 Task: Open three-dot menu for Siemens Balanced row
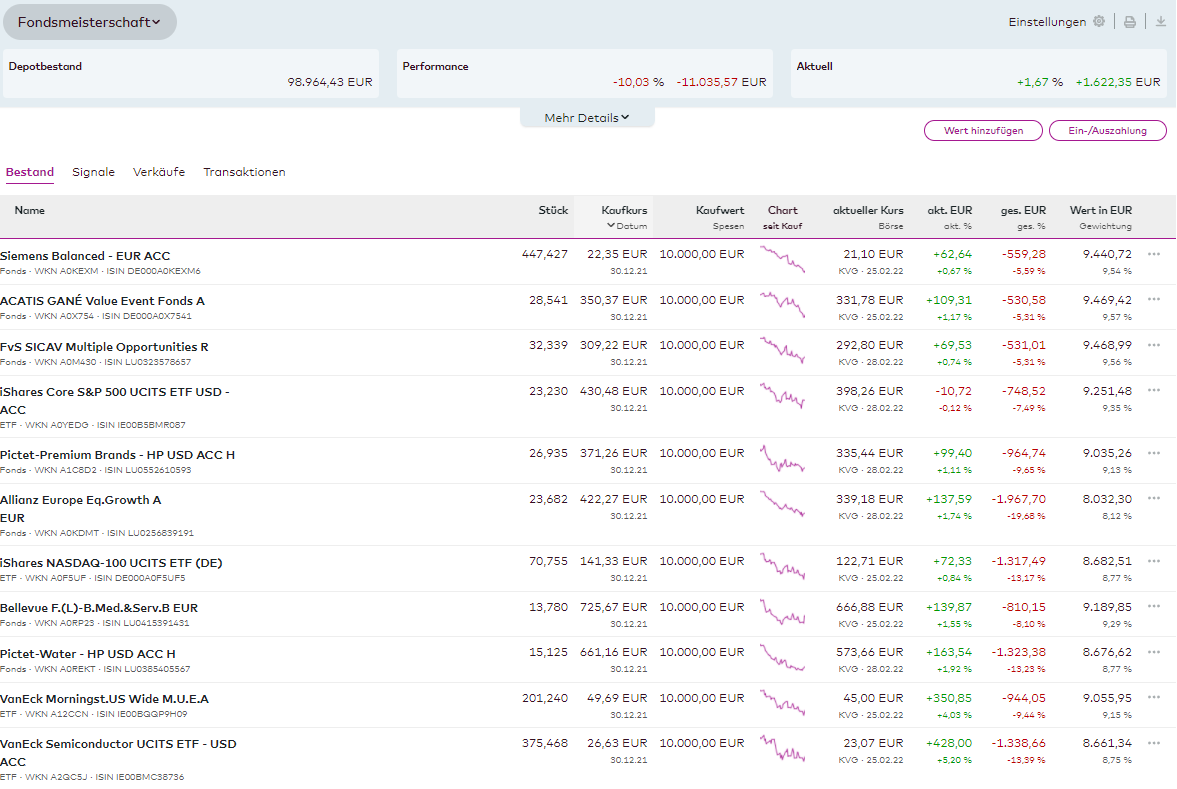[1154, 254]
